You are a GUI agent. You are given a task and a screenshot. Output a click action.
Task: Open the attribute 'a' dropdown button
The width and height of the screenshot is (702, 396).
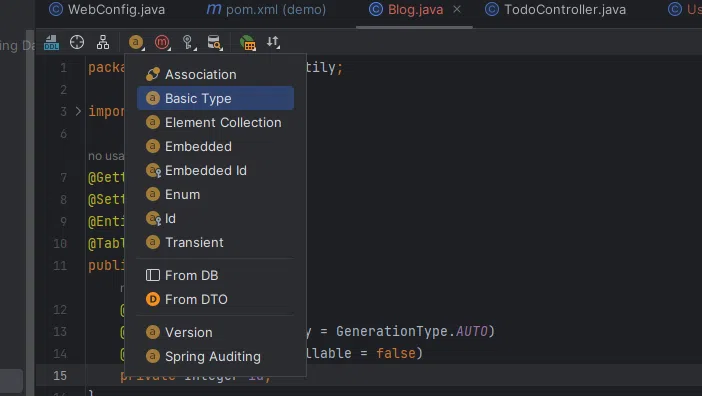click(136, 43)
